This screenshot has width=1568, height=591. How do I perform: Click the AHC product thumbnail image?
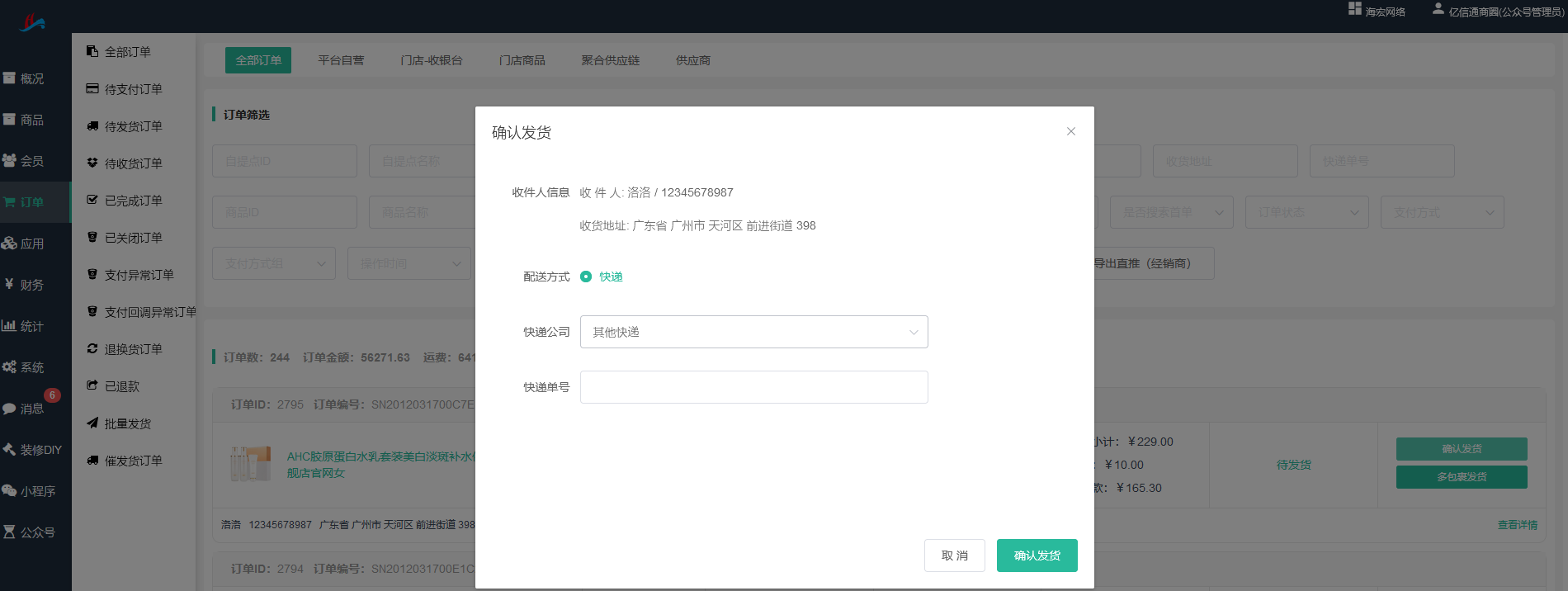[x=250, y=465]
